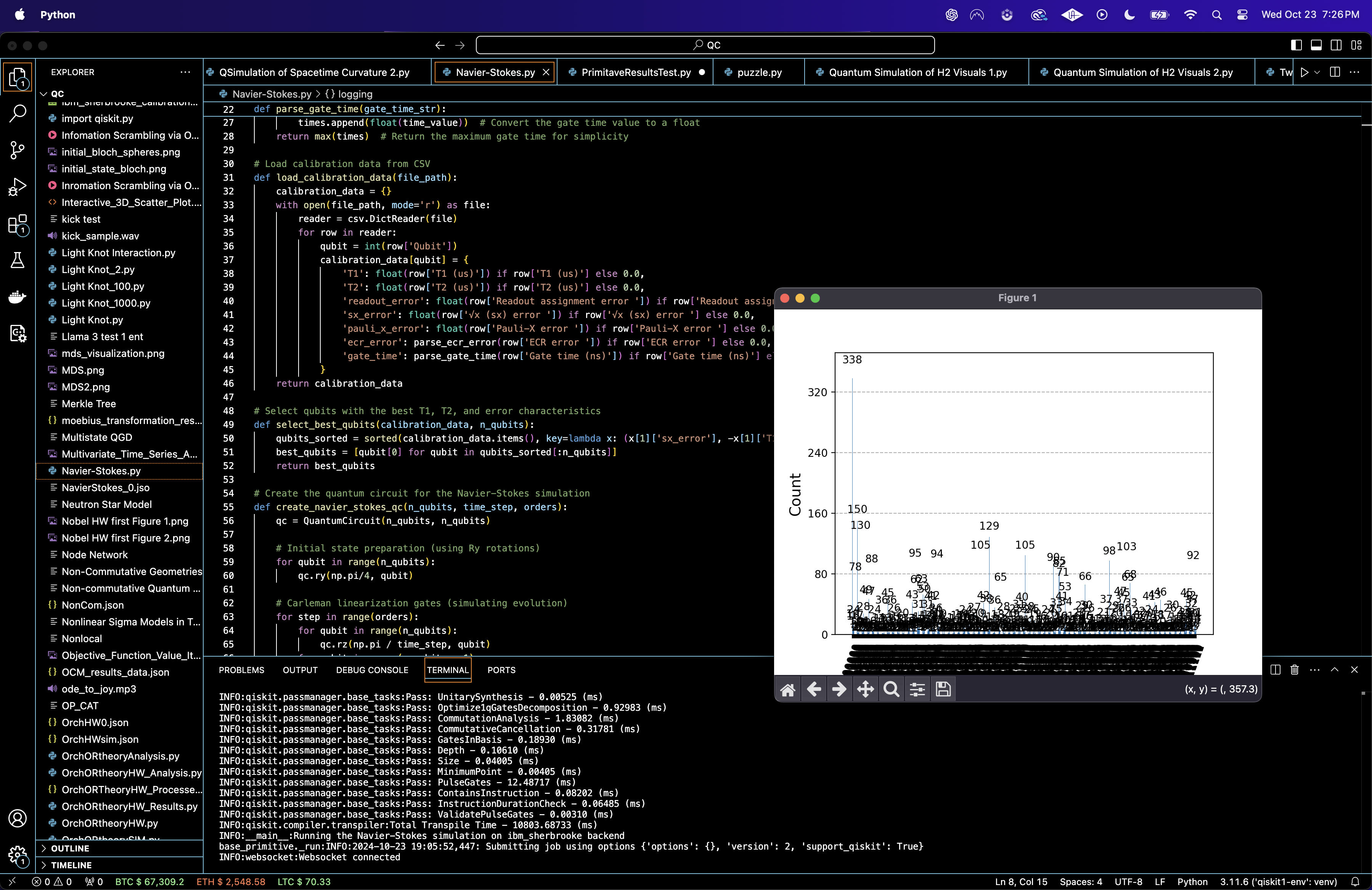Expand the OUTLINE section
Viewport: 1372px width, 890px height.
[x=120, y=848]
